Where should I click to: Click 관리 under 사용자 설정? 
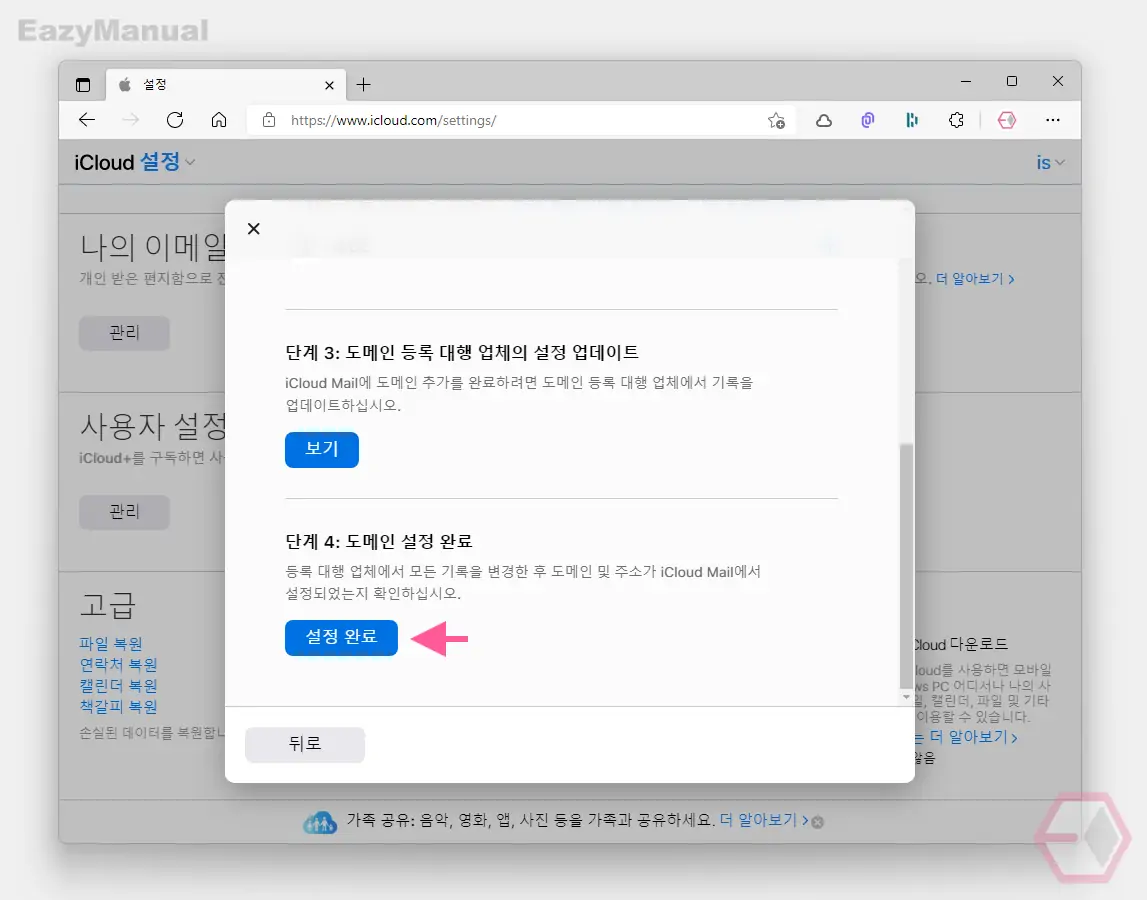[x=124, y=511]
